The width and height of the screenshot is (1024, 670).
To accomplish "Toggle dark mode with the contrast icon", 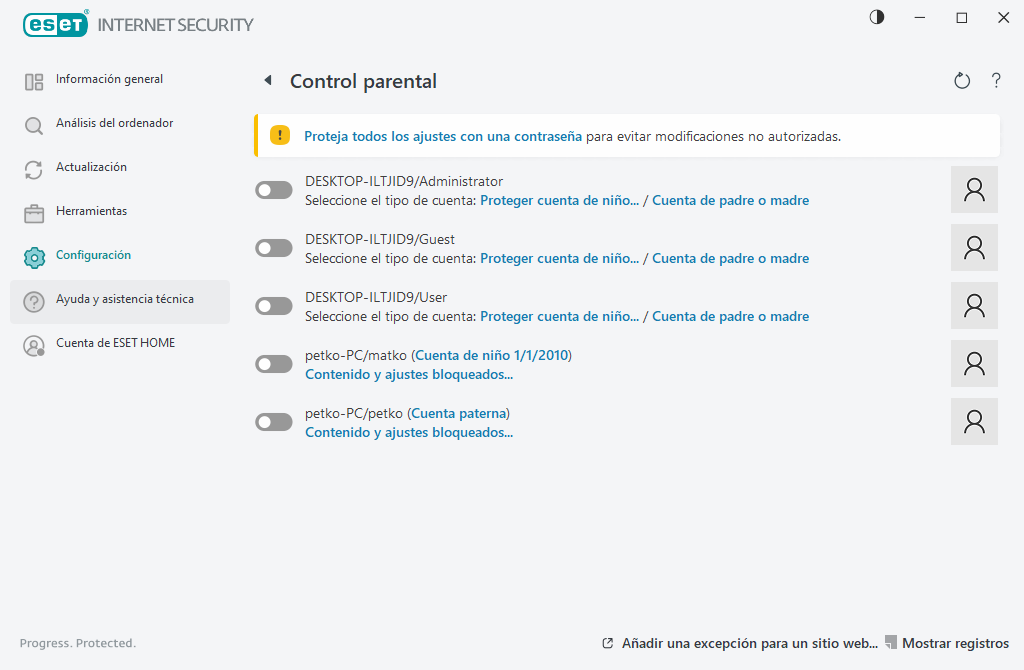I will pos(876,17).
